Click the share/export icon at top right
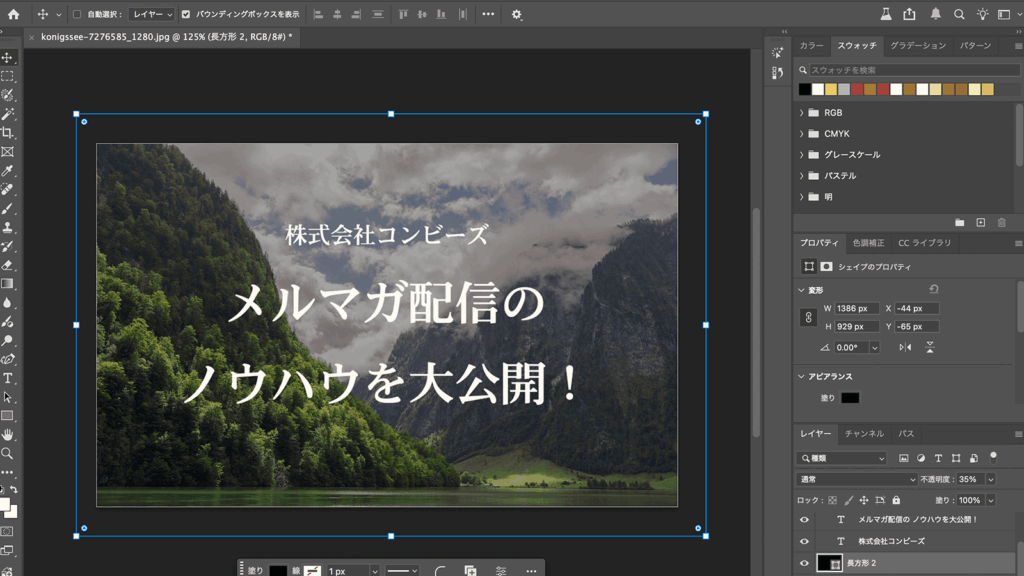 (909, 14)
